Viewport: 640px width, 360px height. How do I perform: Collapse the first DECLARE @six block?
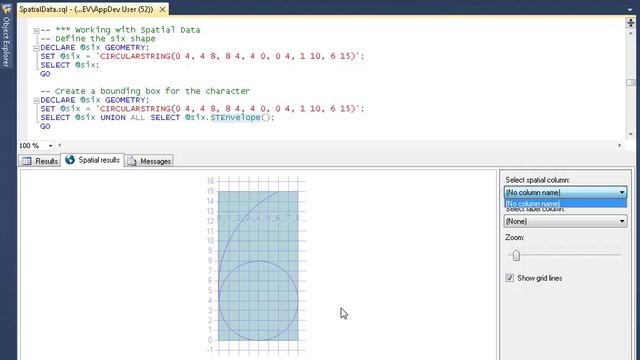pyautogui.click(x=36, y=48)
